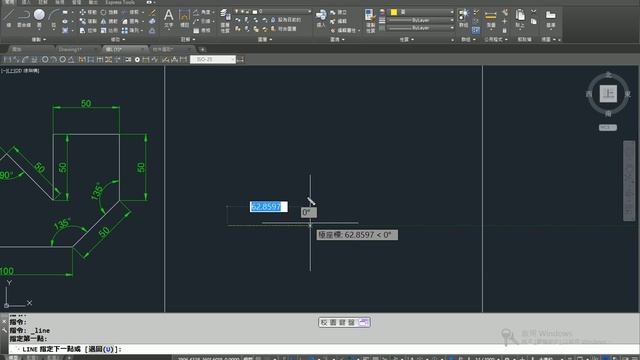Viewport: 640px width, 360px height.
Task: Click the 0° angle input field
Action: [x=309, y=212]
